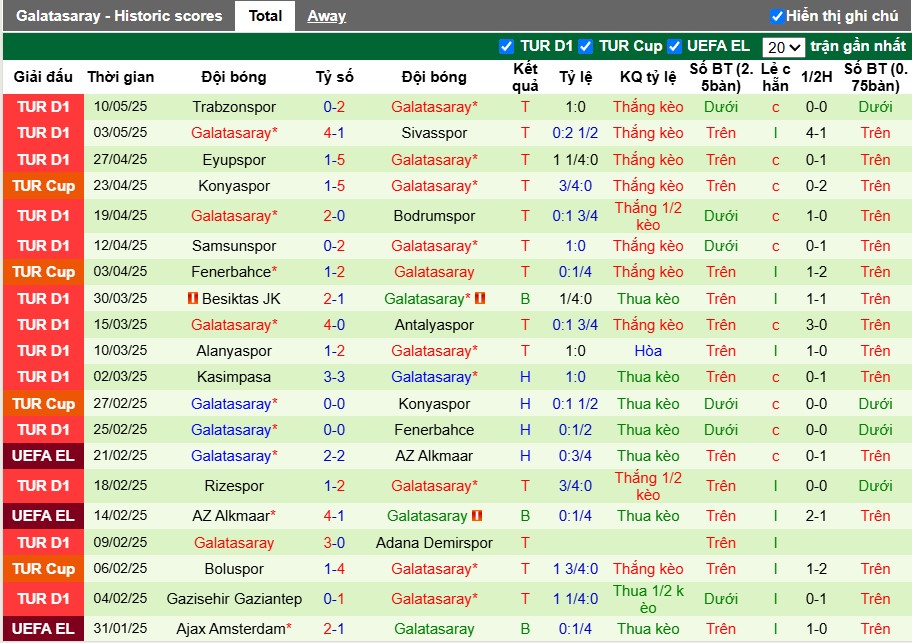Click the Tỷ số column header
912x643 pixels.
point(334,77)
